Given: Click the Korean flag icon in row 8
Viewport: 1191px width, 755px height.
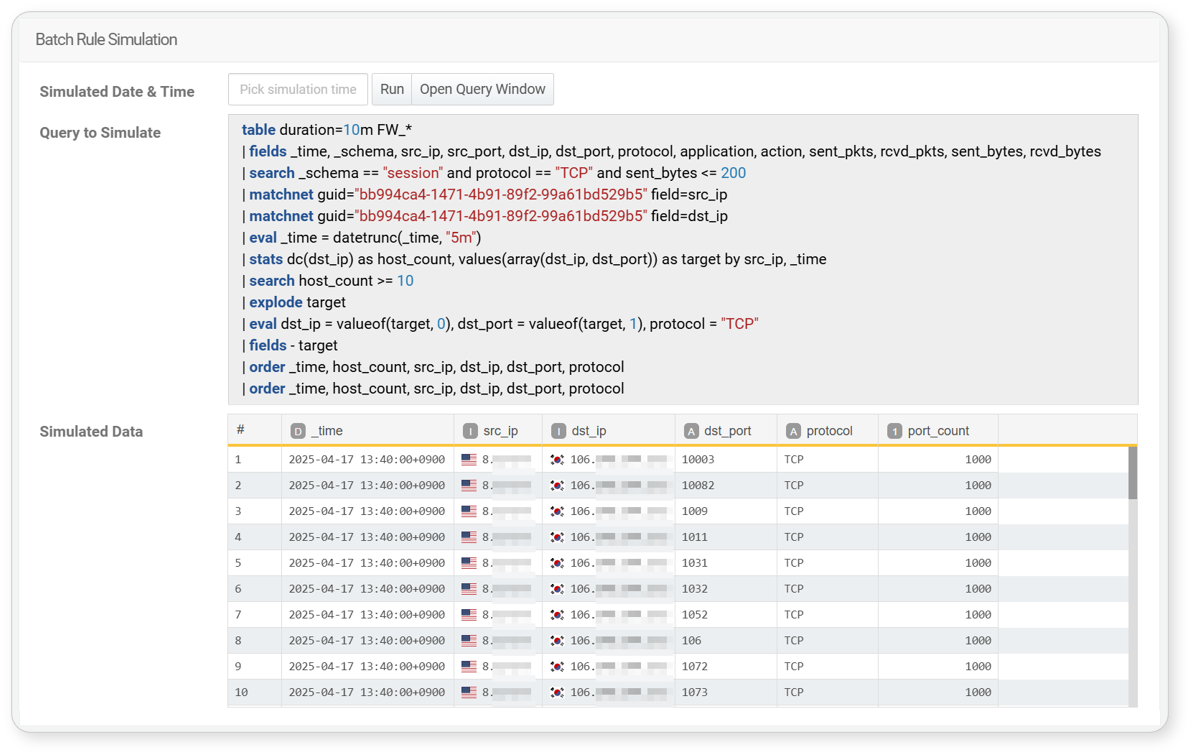Looking at the screenshot, I should (558, 640).
